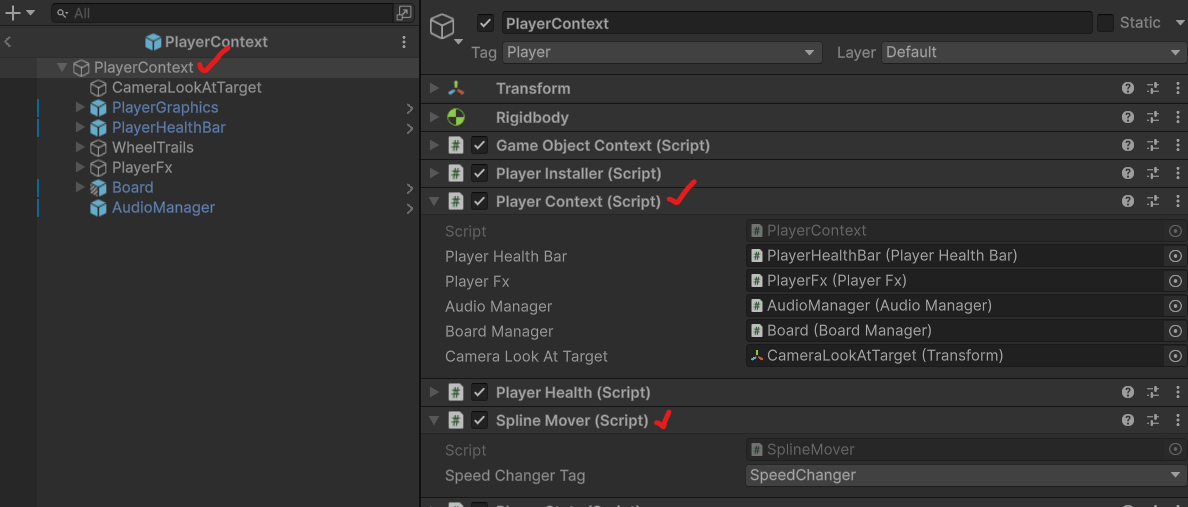Screen dimensions: 1188x507
Task: Open the Tag dropdown showing Player
Action: pos(661,52)
